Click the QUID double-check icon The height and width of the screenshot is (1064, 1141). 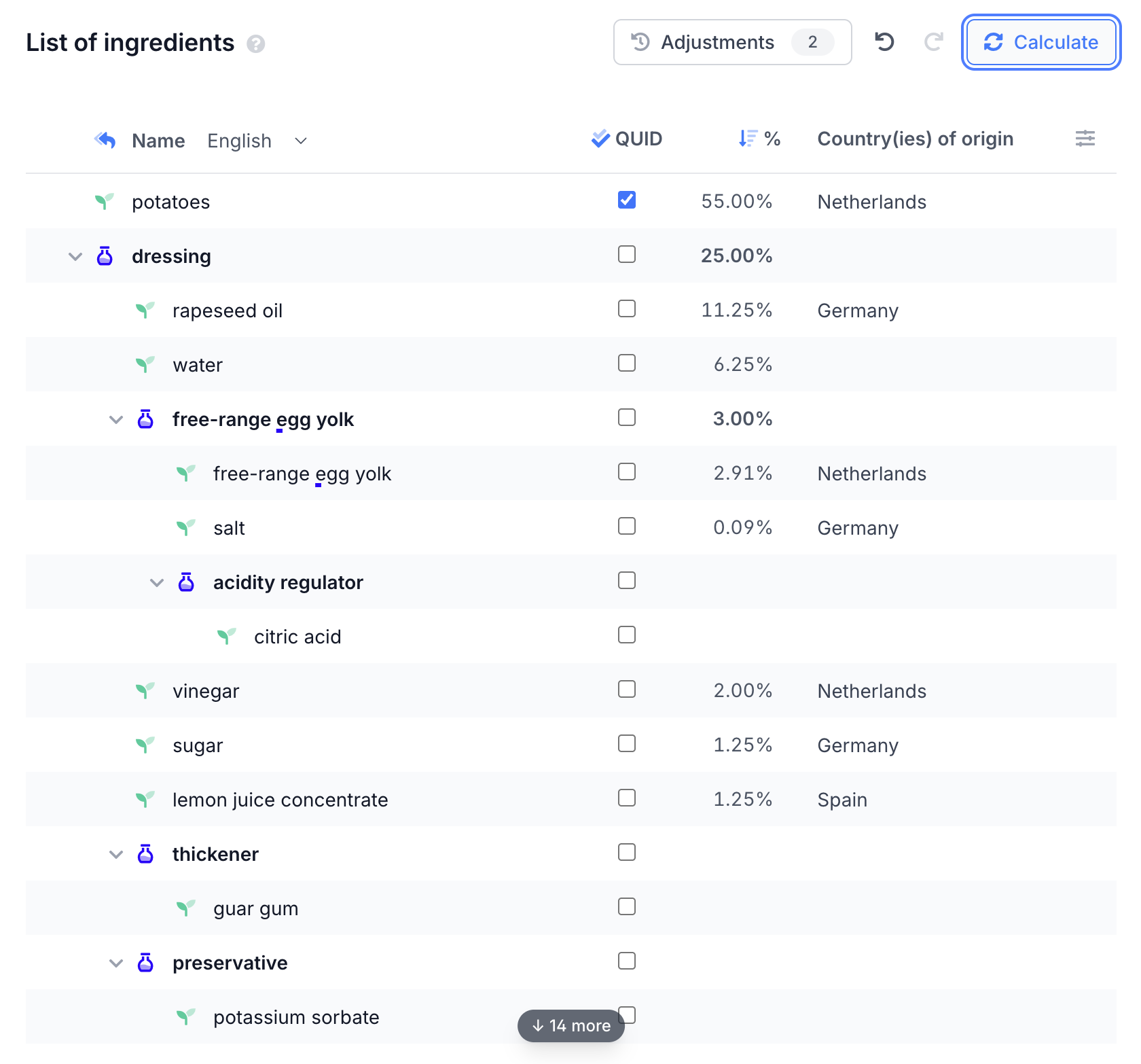[600, 139]
